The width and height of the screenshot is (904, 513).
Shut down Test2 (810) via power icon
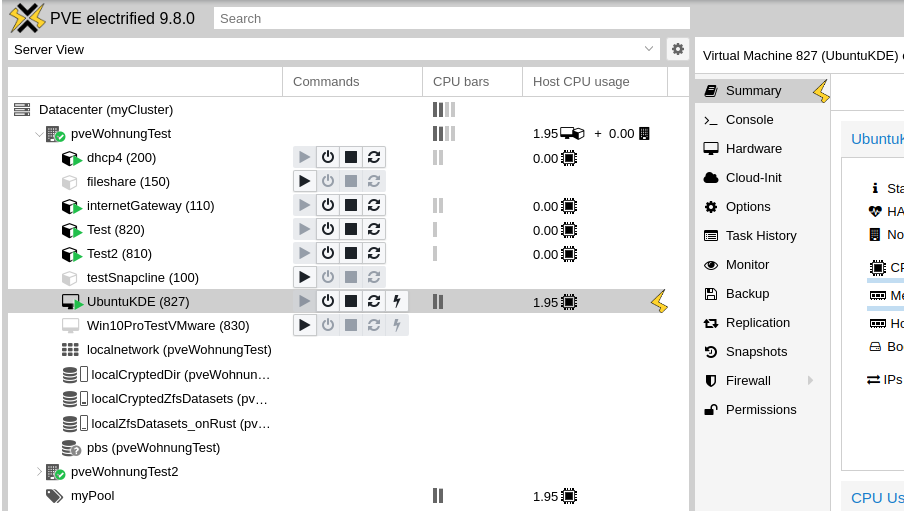[x=327, y=254]
